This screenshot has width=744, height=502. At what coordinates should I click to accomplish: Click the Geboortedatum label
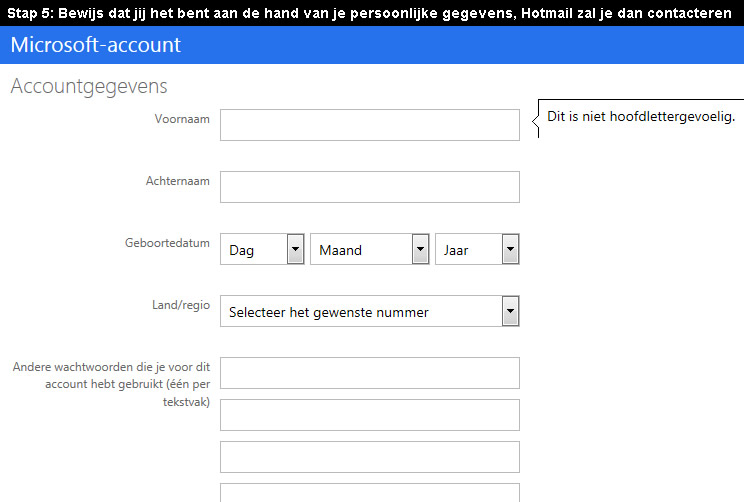[167, 243]
